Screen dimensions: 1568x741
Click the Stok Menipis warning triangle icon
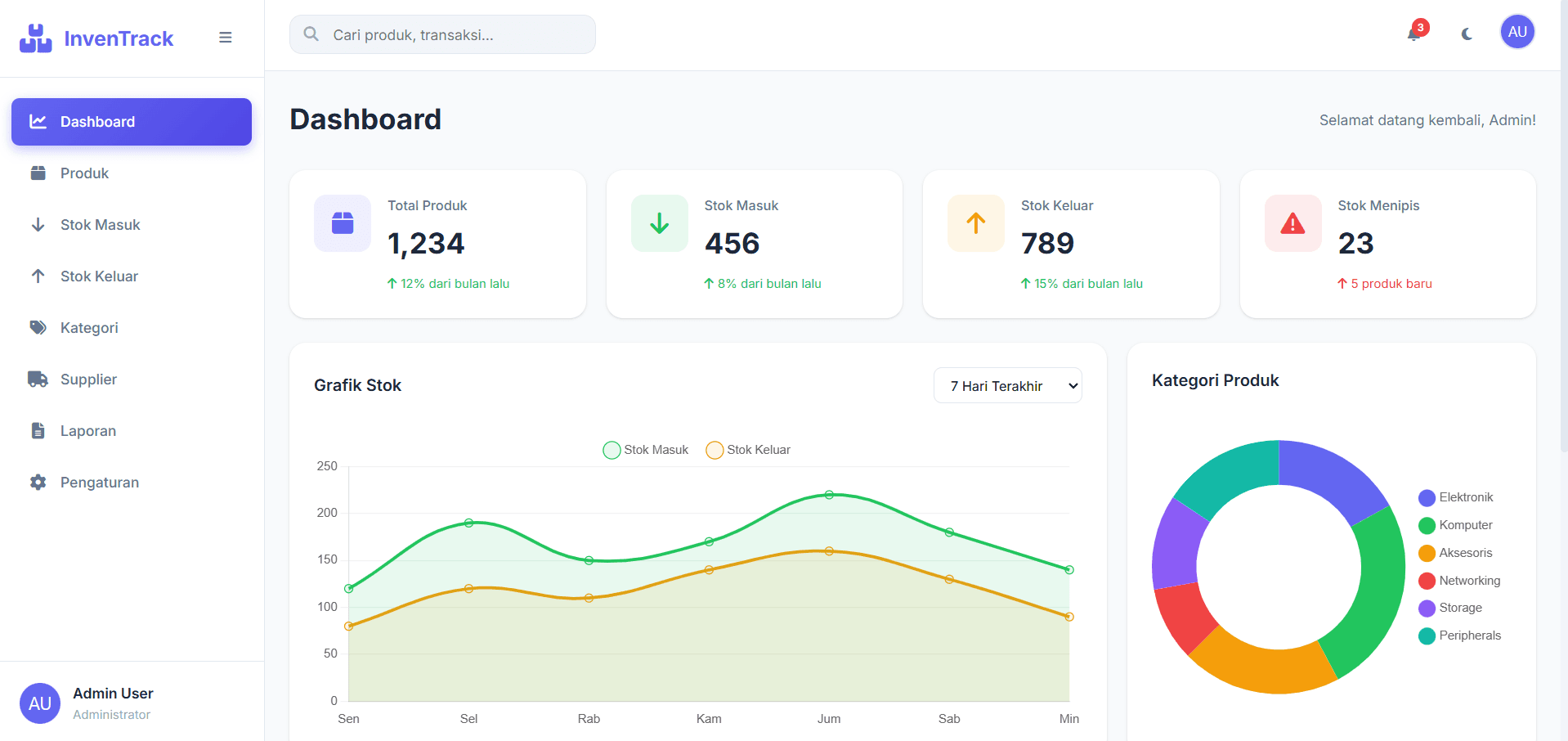1292,223
